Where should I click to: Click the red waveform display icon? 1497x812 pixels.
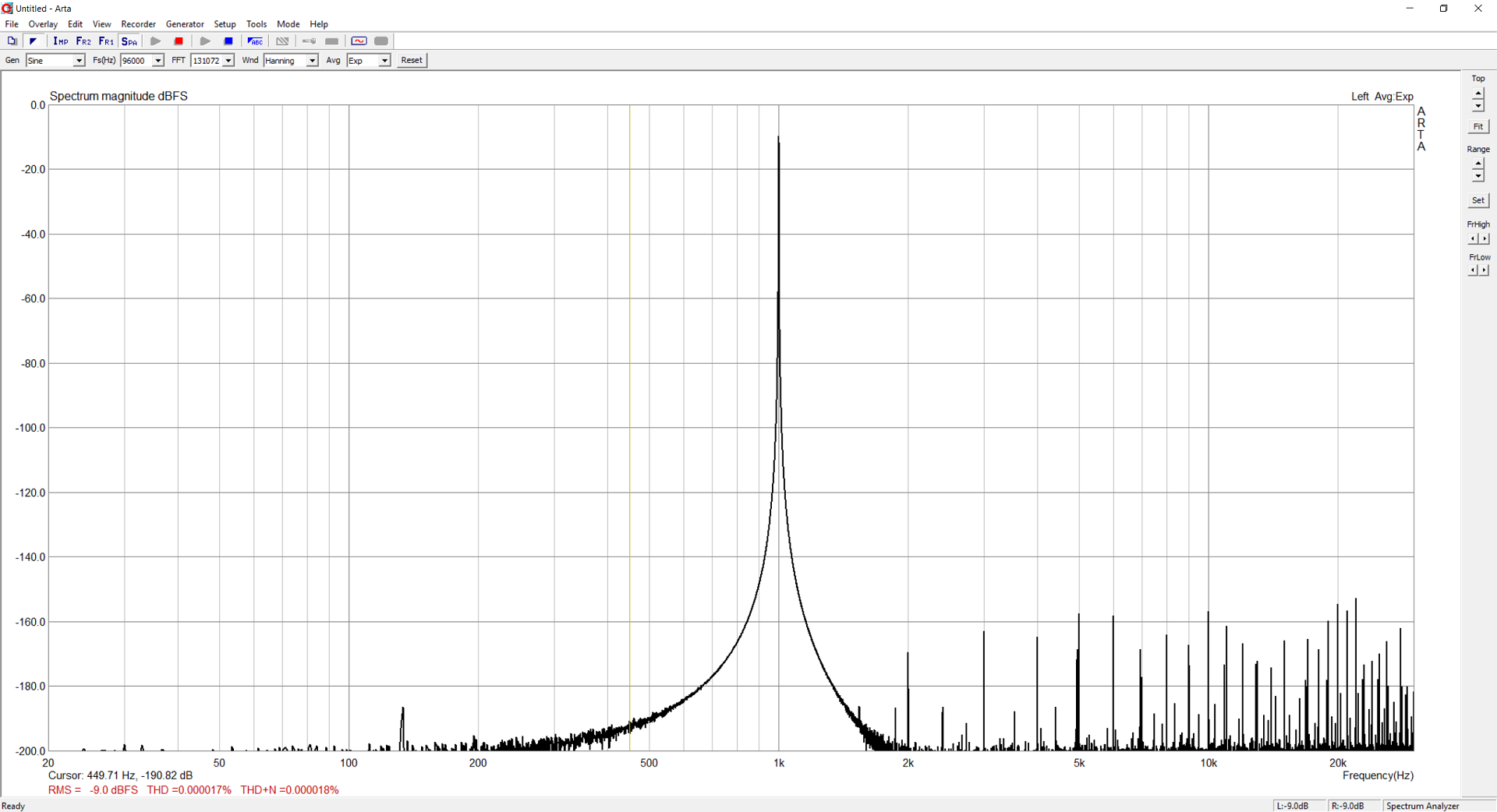tap(359, 41)
